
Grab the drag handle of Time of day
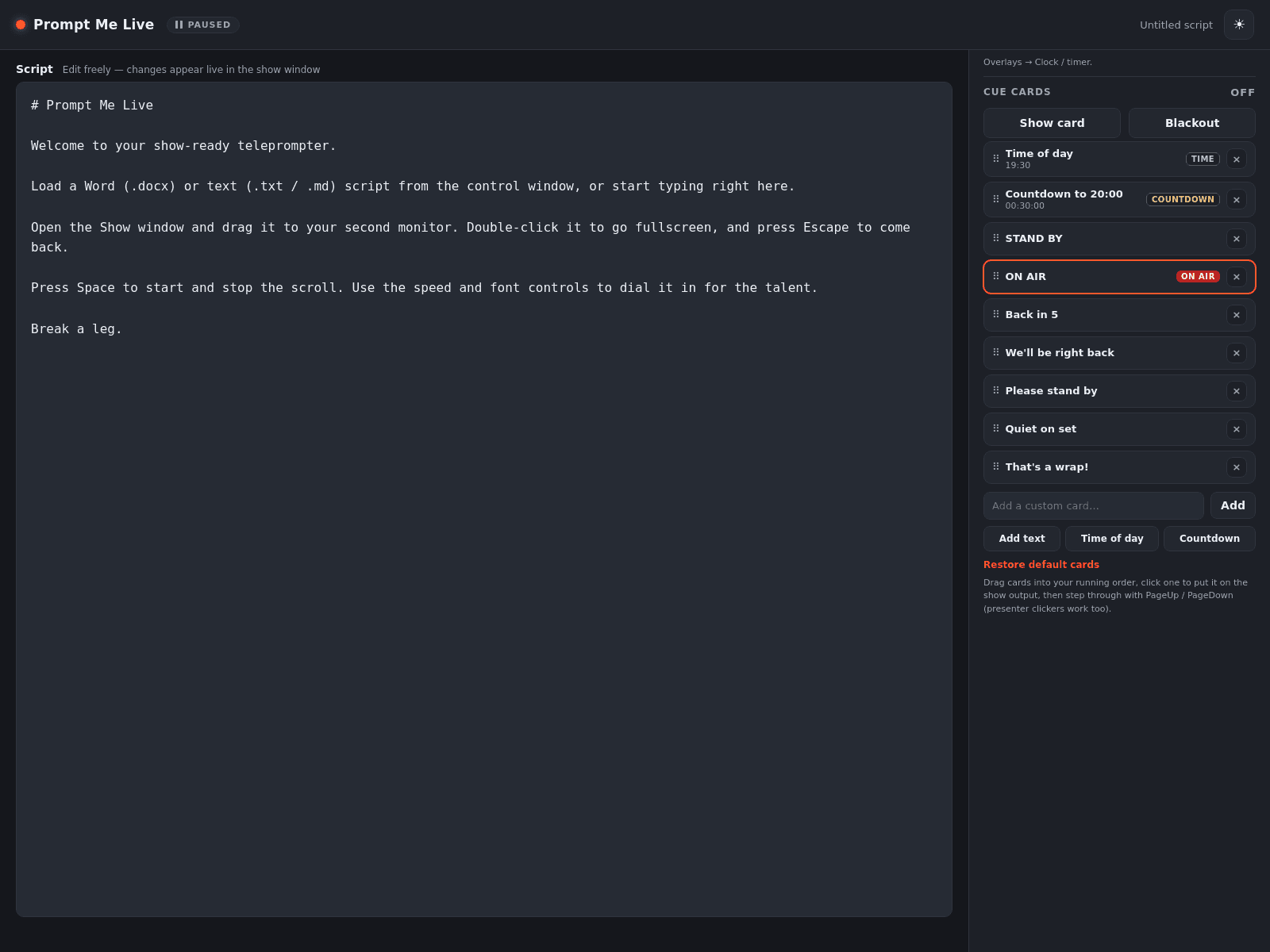coord(996,159)
